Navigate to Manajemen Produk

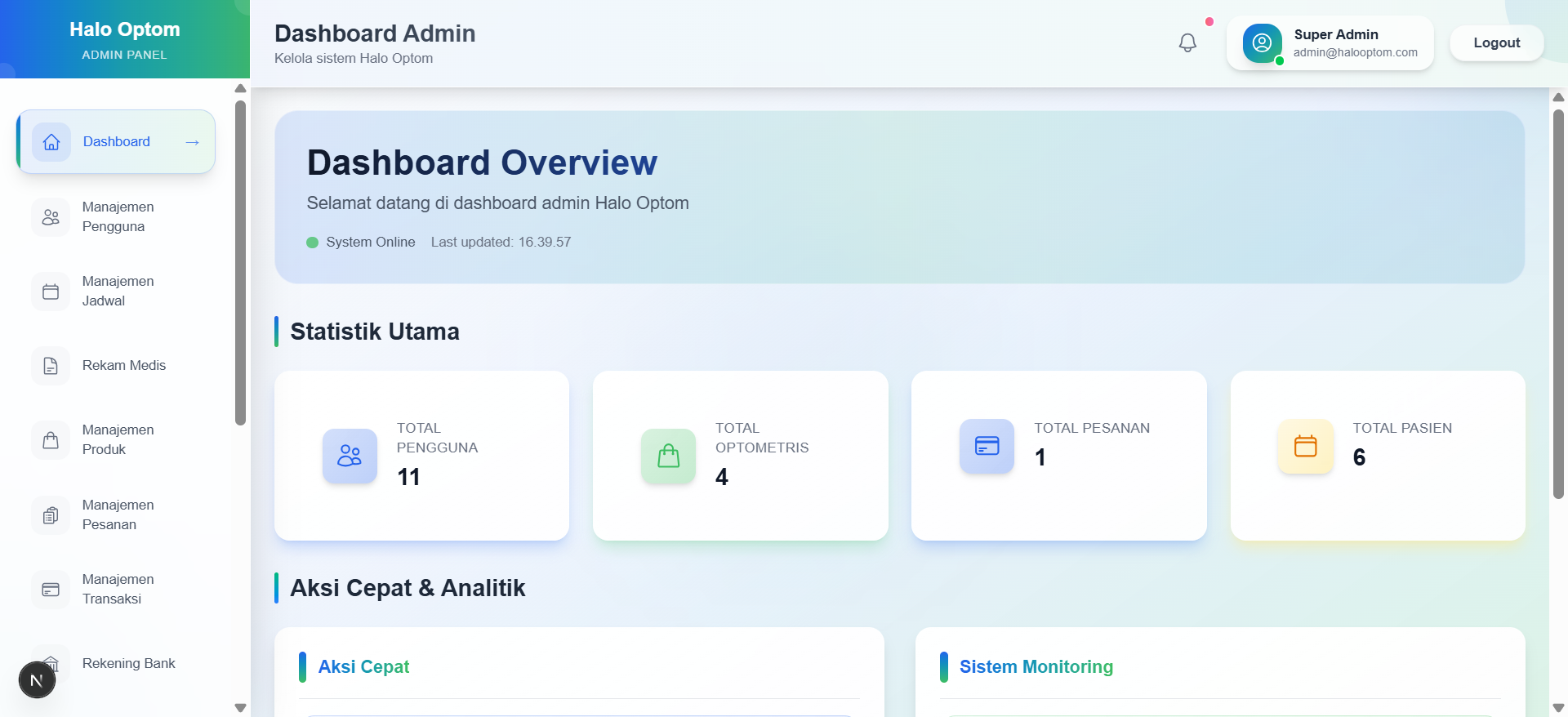pos(116,440)
